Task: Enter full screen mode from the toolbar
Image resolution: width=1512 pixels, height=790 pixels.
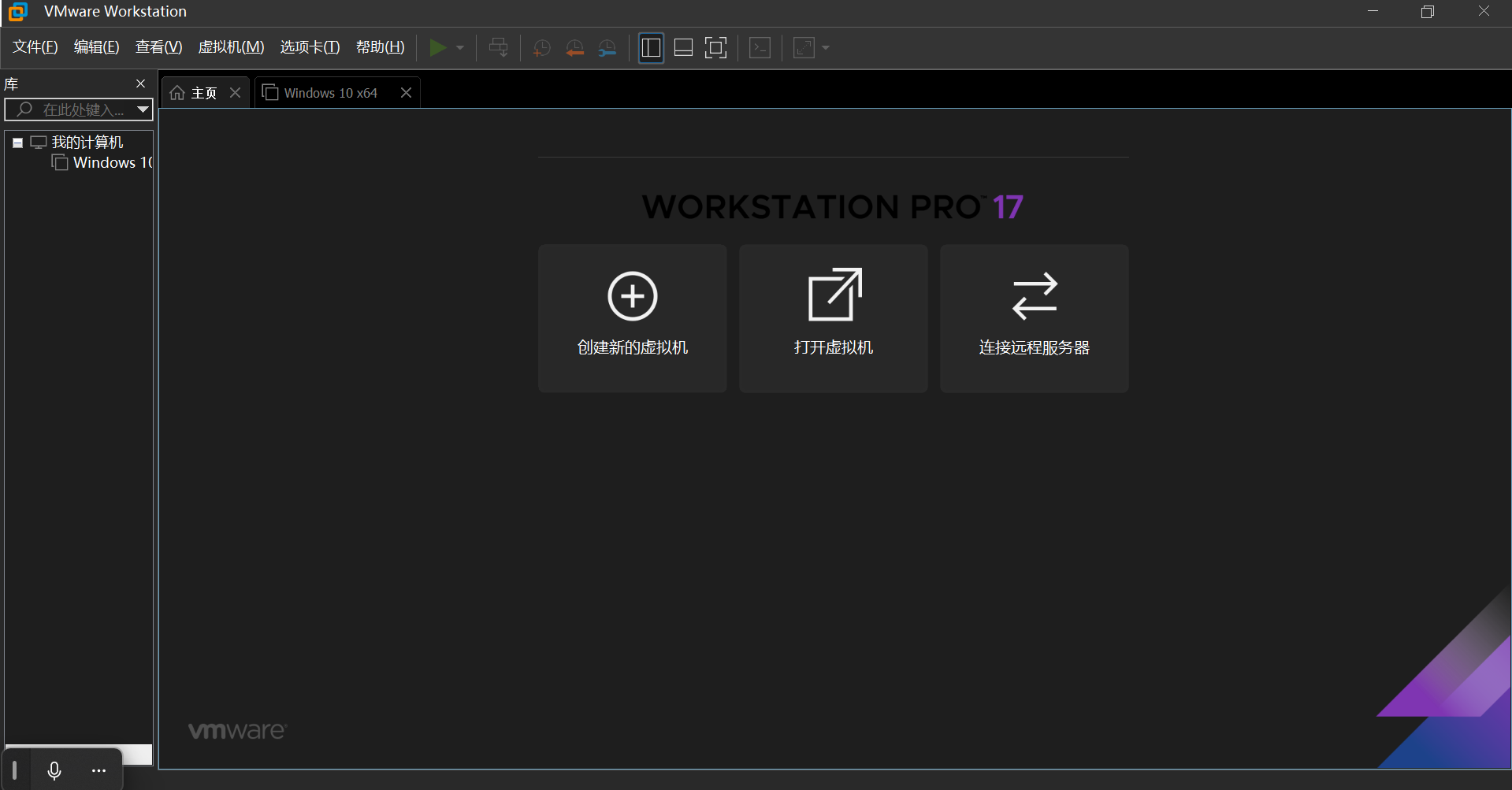Action: tap(715, 48)
